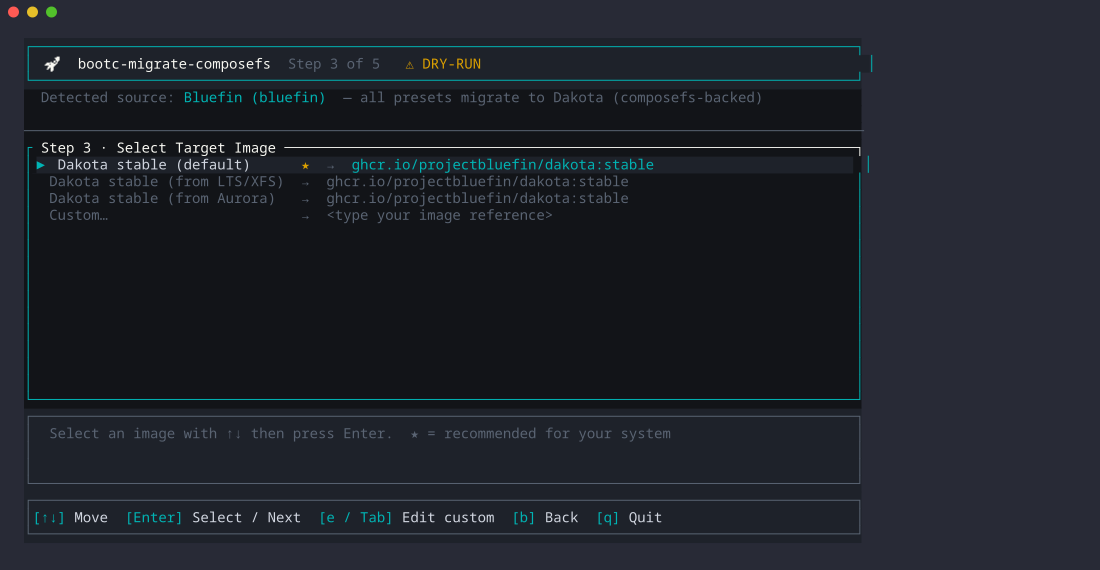Click the arrow in the Custom… row
Viewport: 1100px width, 570px height.
tap(305, 217)
